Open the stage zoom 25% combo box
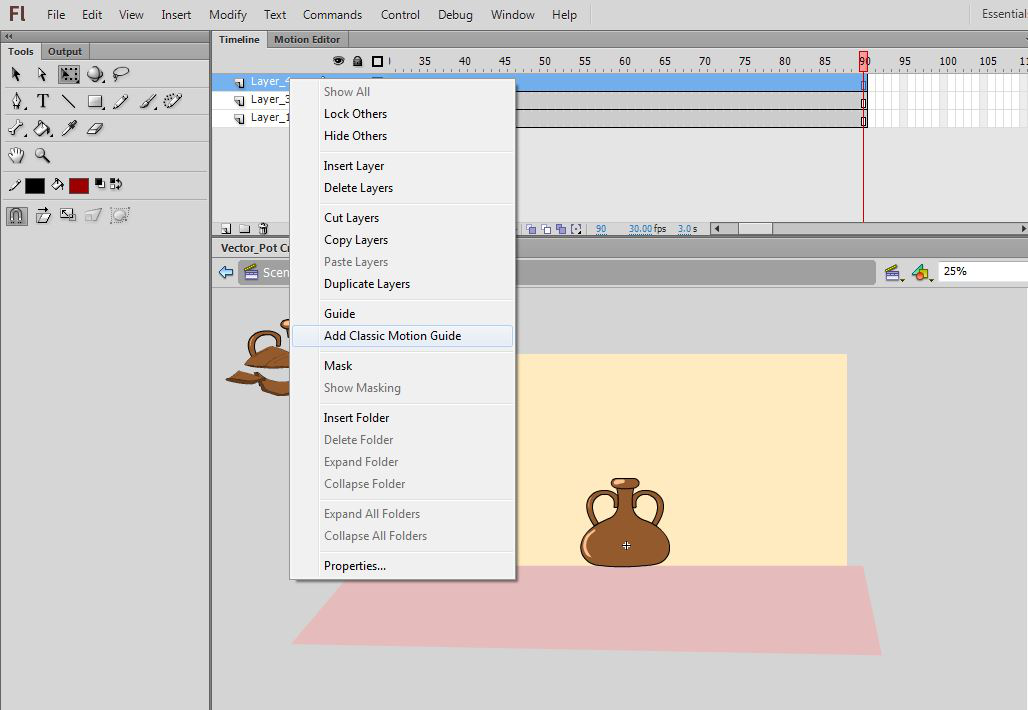Image resolution: width=1028 pixels, height=710 pixels. [x=982, y=271]
